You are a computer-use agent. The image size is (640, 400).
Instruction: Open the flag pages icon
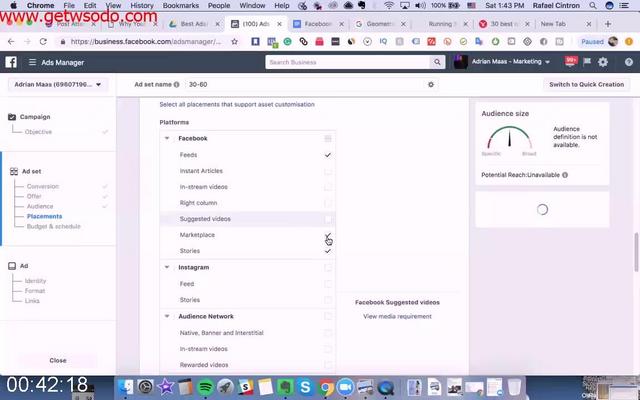pyautogui.click(x=587, y=62)
